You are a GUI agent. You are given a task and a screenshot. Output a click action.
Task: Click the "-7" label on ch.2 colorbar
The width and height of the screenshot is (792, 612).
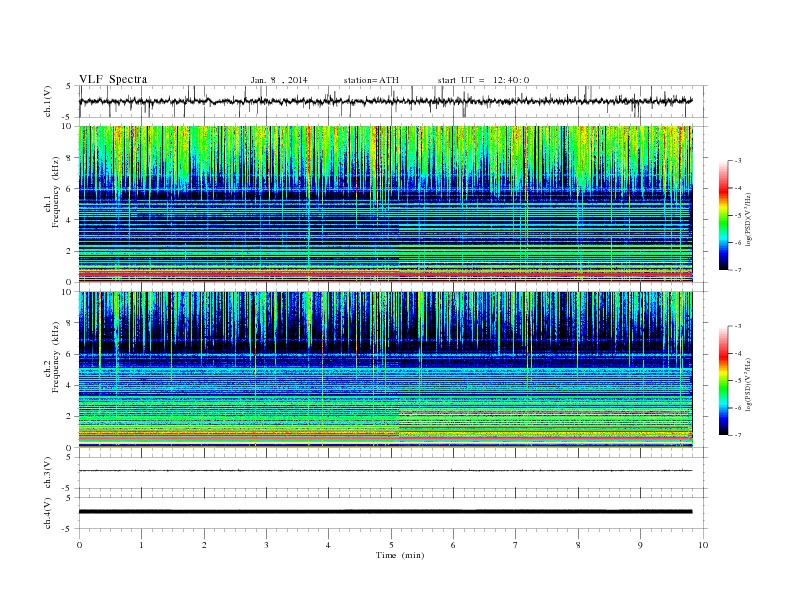tap(738, 435)
